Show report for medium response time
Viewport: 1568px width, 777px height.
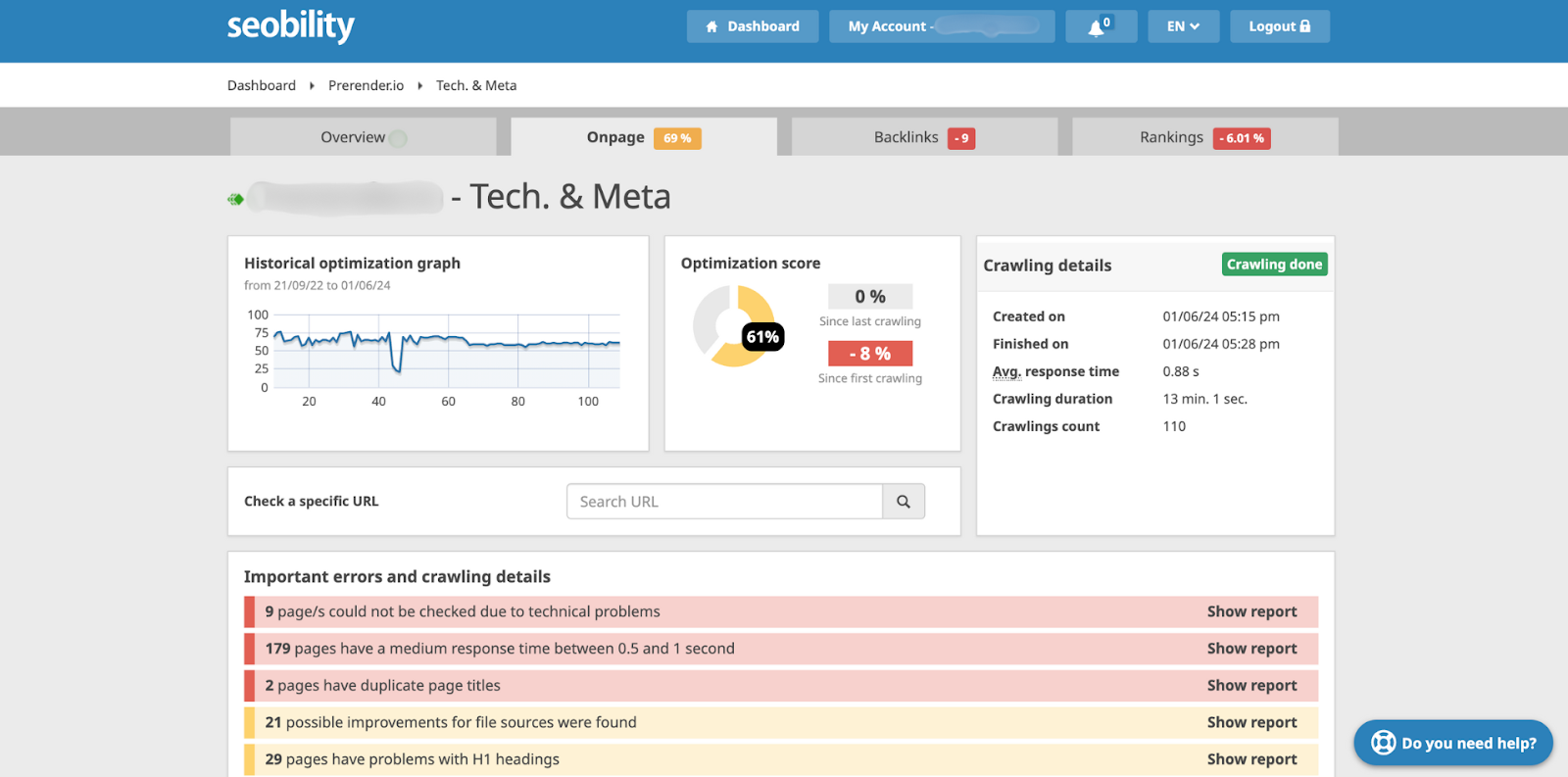(1251, 649)
